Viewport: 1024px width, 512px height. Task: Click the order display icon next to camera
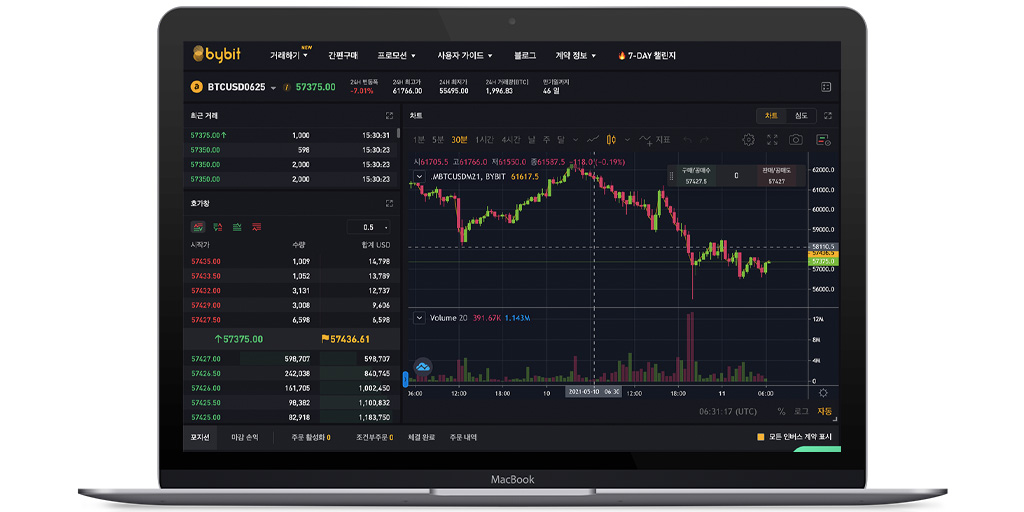pos(823,140)
